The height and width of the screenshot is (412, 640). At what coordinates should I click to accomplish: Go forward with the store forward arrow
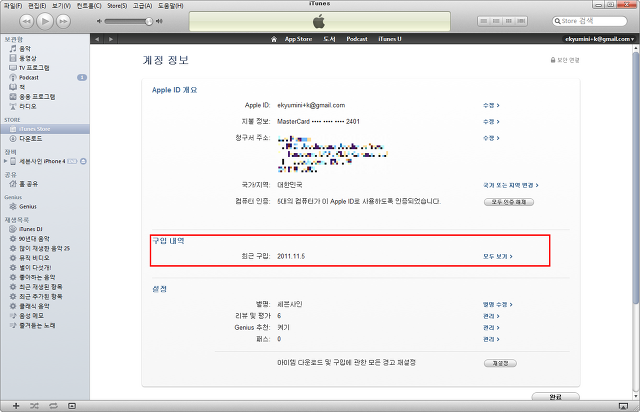(x=111, y=39)
